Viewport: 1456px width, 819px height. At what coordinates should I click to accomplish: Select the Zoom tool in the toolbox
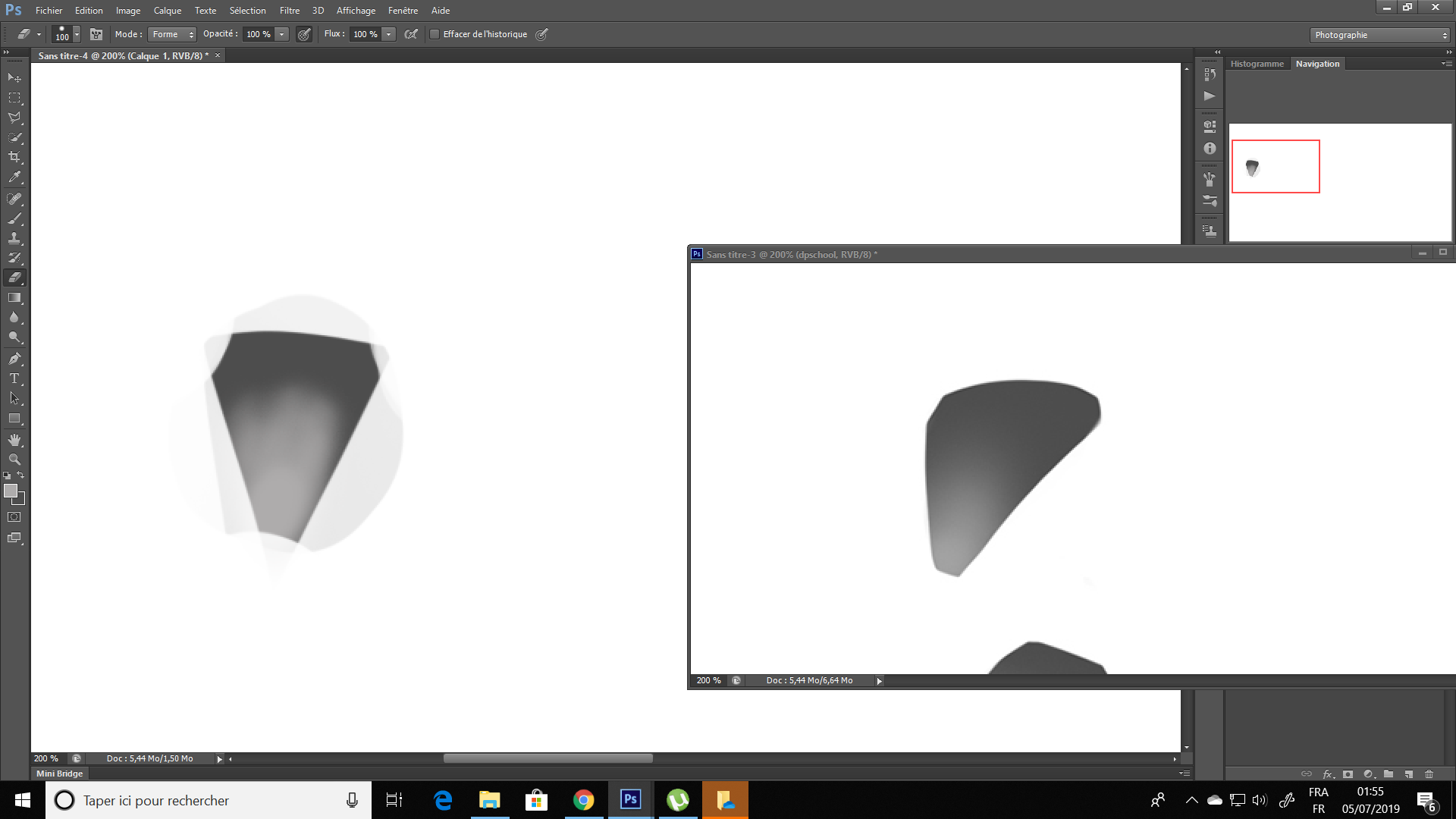click(x=14, y=460)
